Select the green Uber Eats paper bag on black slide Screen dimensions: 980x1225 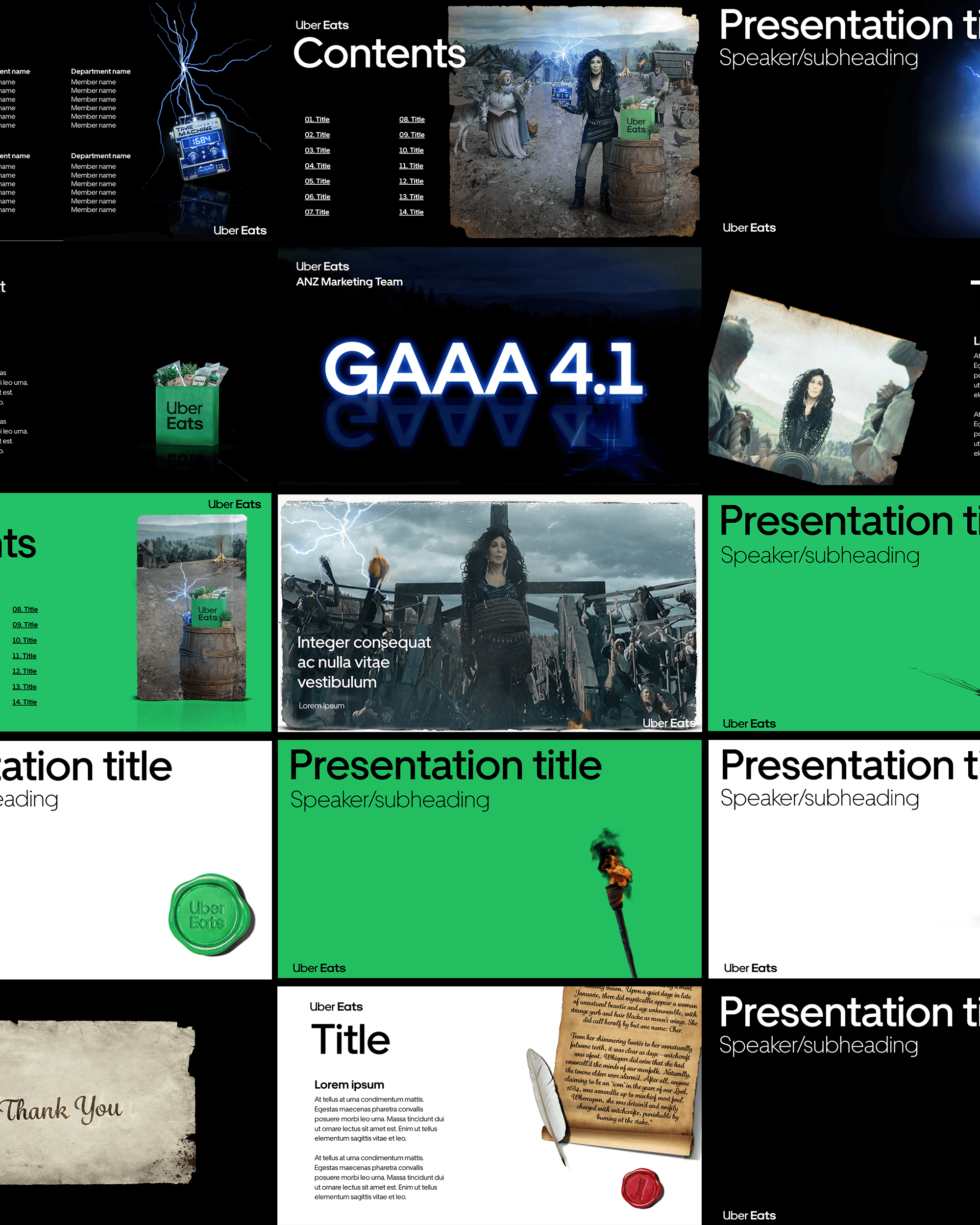click(x=189, y=404)
